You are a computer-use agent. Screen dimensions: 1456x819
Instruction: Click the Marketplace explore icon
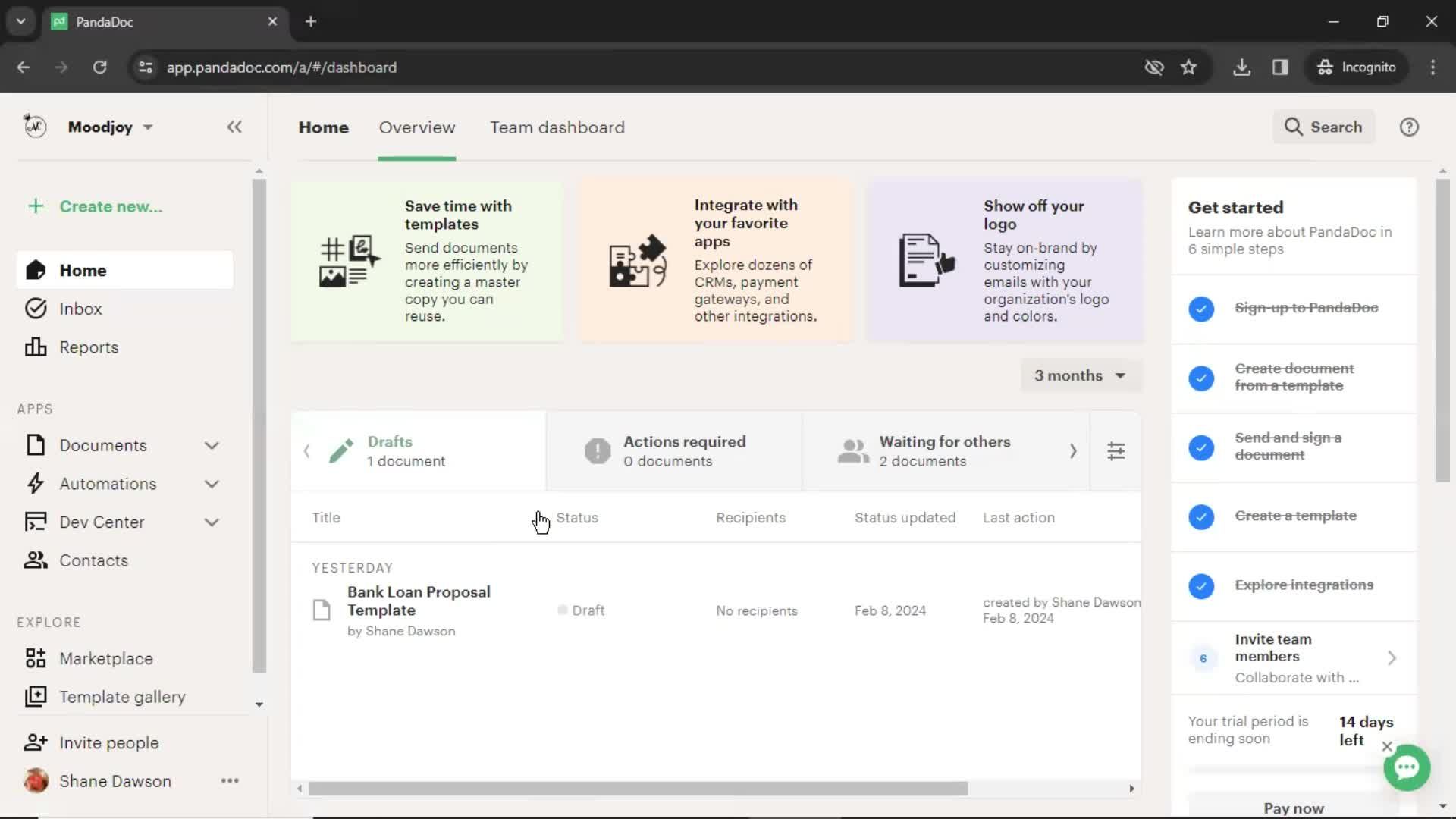tap(36, 658)
